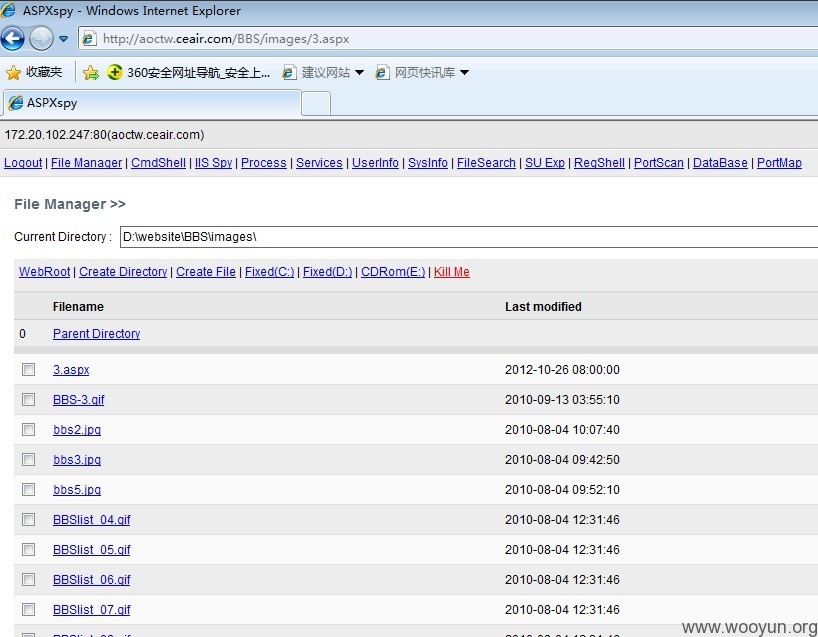Click the 2010-08-04 10:07:40 timestamp
Image resolution: width=818 pixels, height=637 pixels.
pyautogui.click(x=562, y=430)
